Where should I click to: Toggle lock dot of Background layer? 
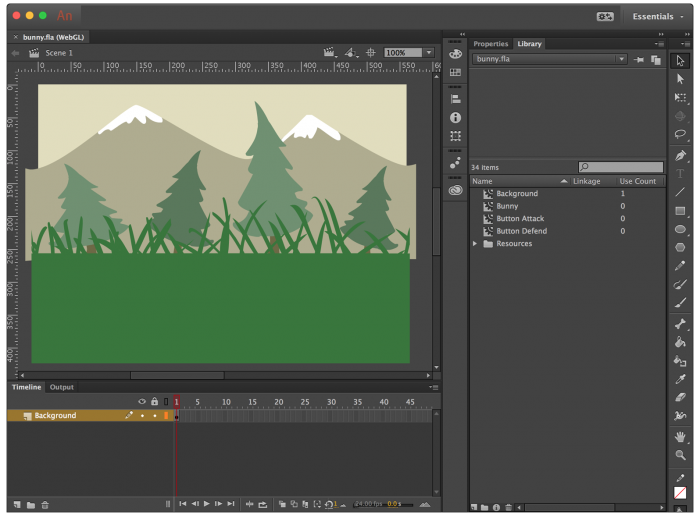tap(154, 415)
